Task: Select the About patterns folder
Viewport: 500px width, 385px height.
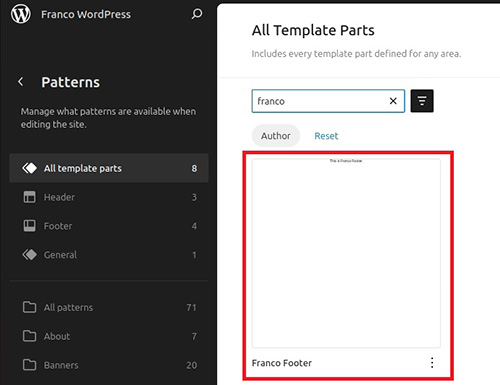Action: tap(109, 336)
